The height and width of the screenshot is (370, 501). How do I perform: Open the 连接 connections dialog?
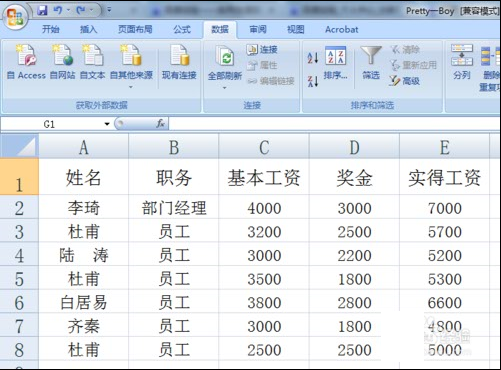click(x=262, y=50)
